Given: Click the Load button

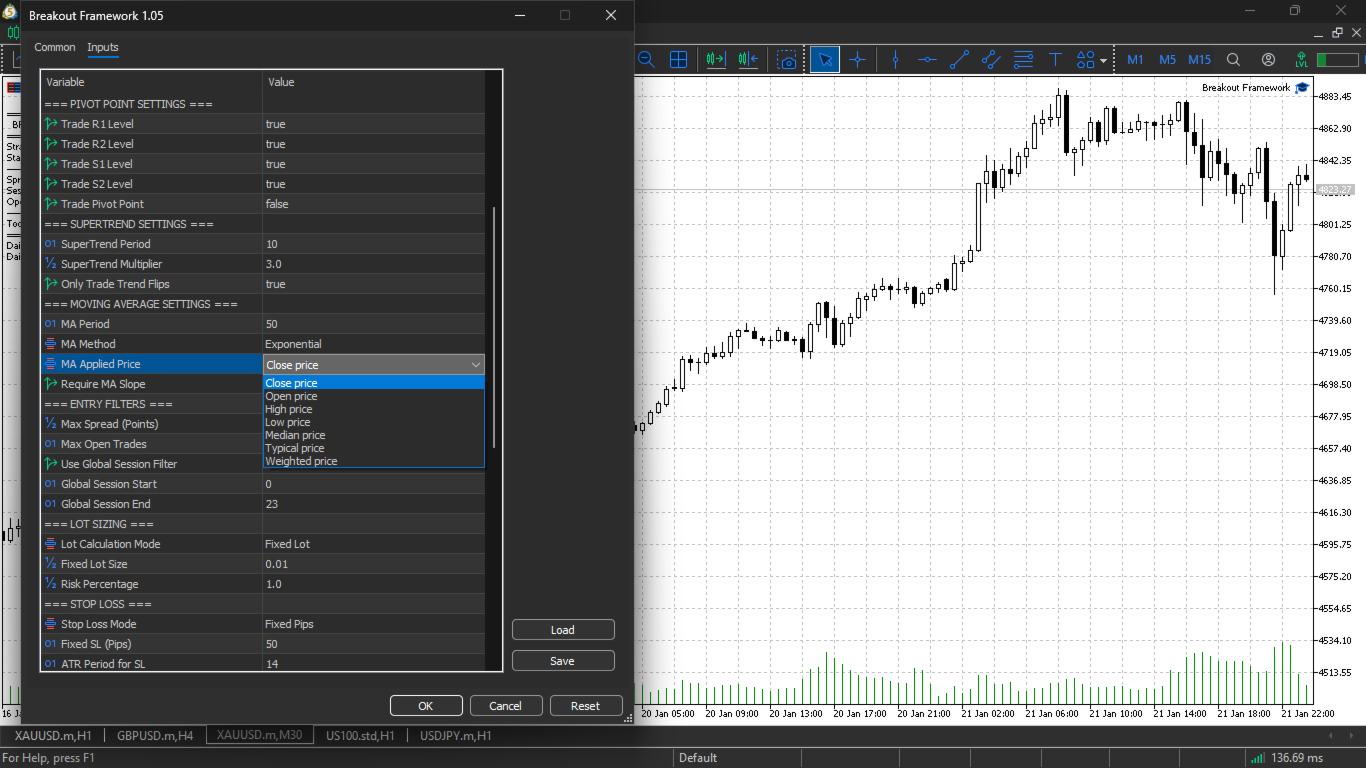Looking at the screenshot, I should point(563,630).
